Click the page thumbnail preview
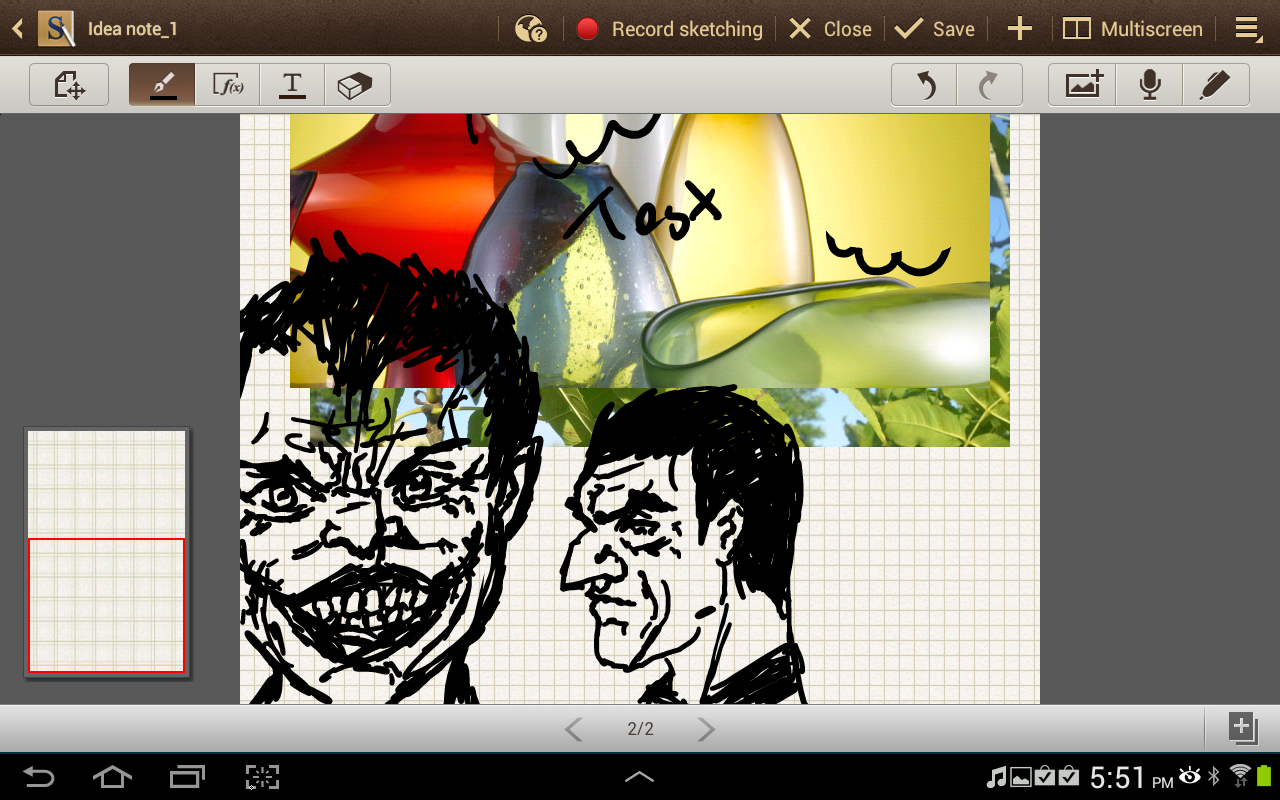This screenshot has width=1280, height=800. [x=106, y=553]
